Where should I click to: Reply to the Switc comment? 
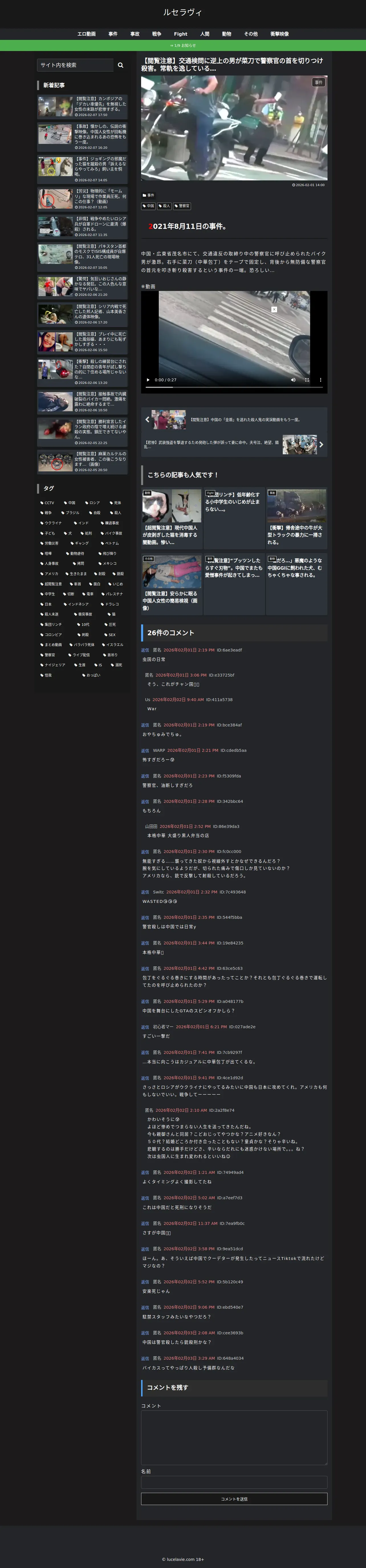coord(145,892)
